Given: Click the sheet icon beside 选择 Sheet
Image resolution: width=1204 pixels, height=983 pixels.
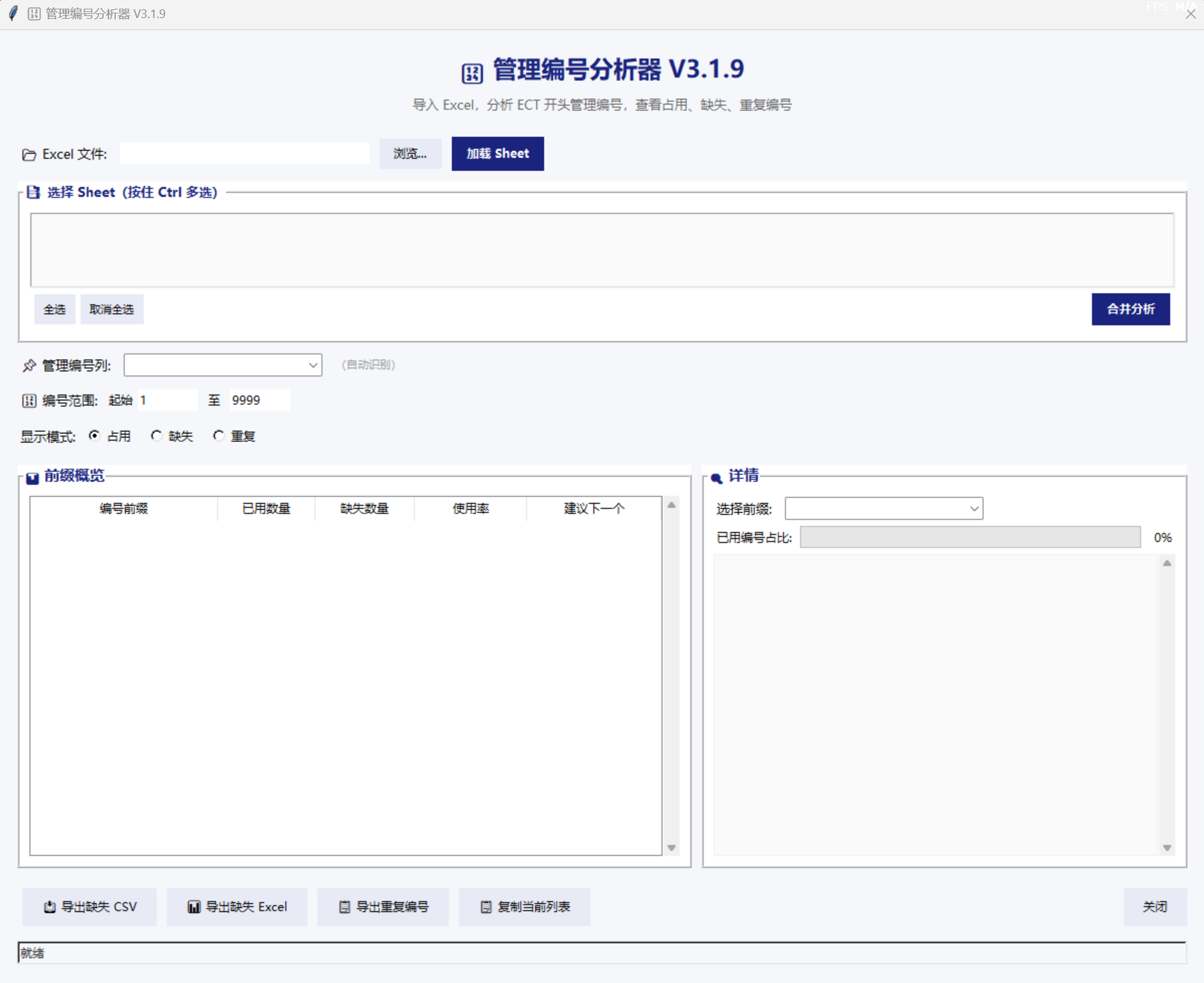Looking at the screenshot, I should [x=33, y=193].
